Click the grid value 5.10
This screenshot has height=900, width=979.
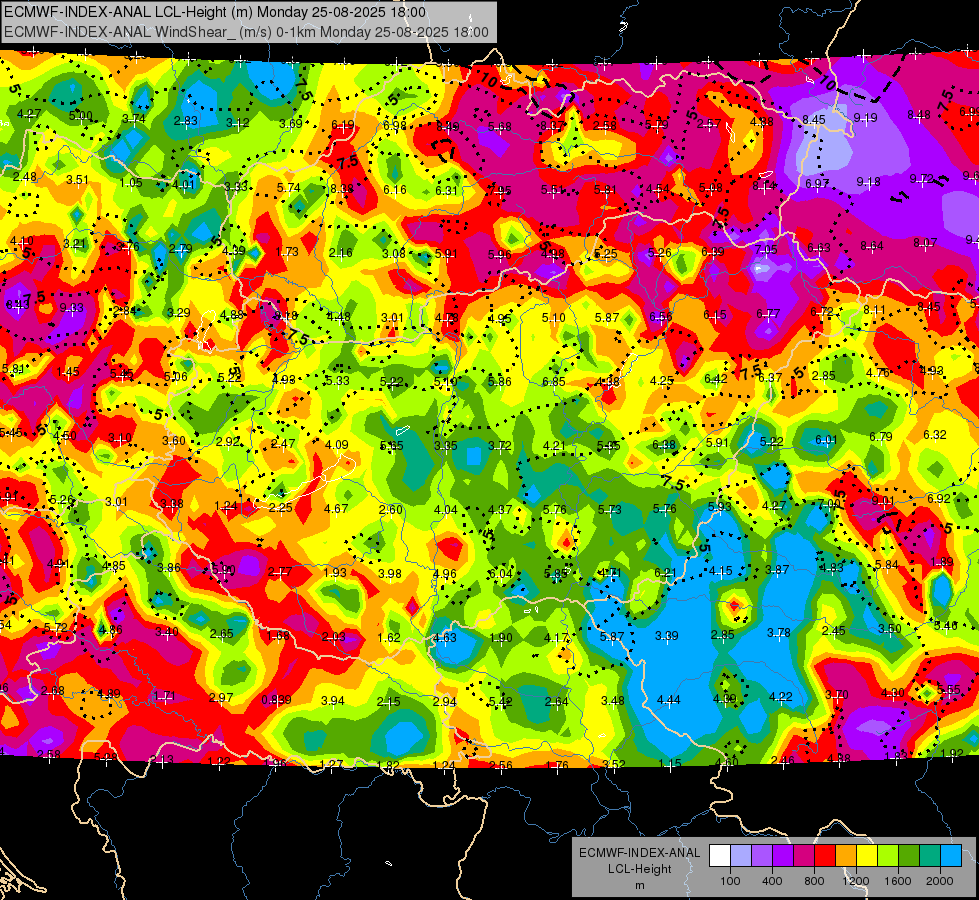(x=553, y=317)
